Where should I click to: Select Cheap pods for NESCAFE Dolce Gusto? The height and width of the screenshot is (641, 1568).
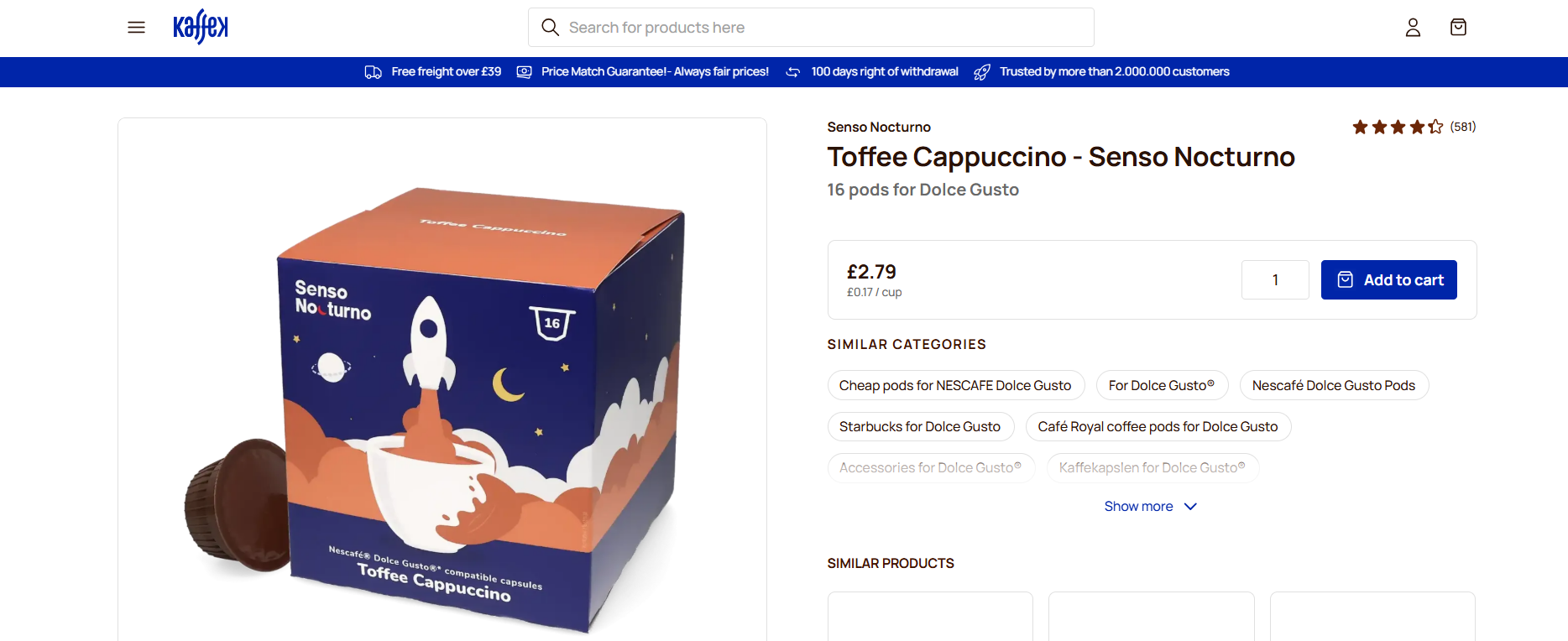(955, 386)
